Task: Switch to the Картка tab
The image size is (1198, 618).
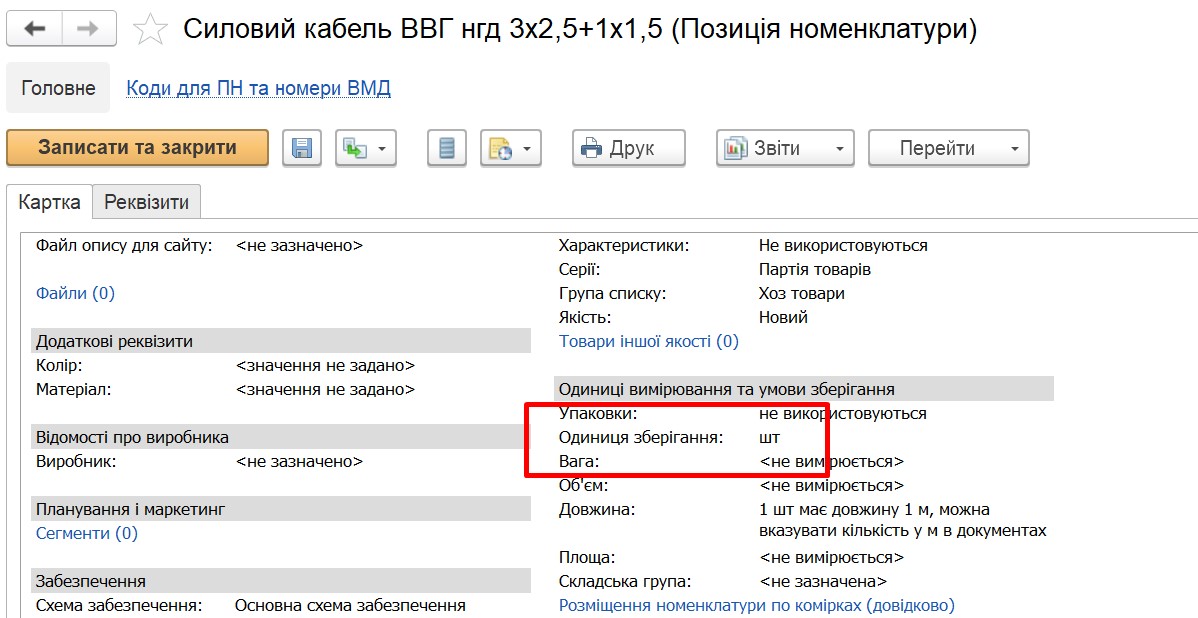Action: point(50,202)
